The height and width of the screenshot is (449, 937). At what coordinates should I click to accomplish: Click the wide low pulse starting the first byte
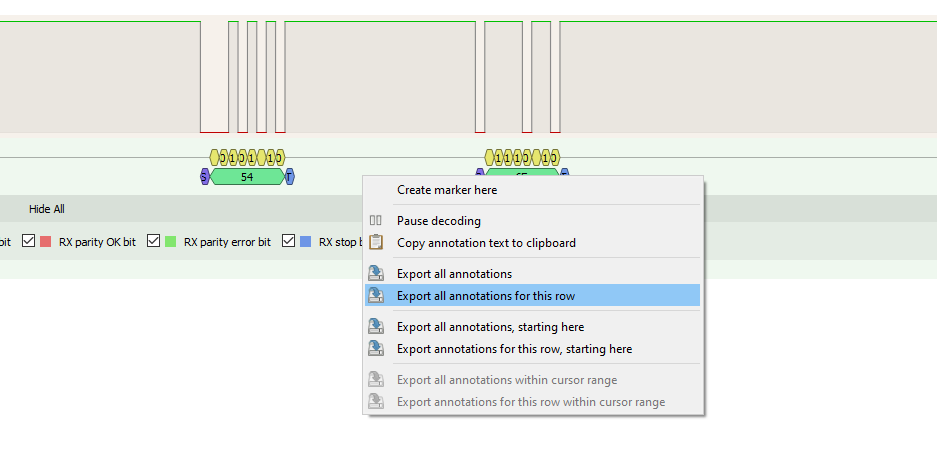point(215,77)
